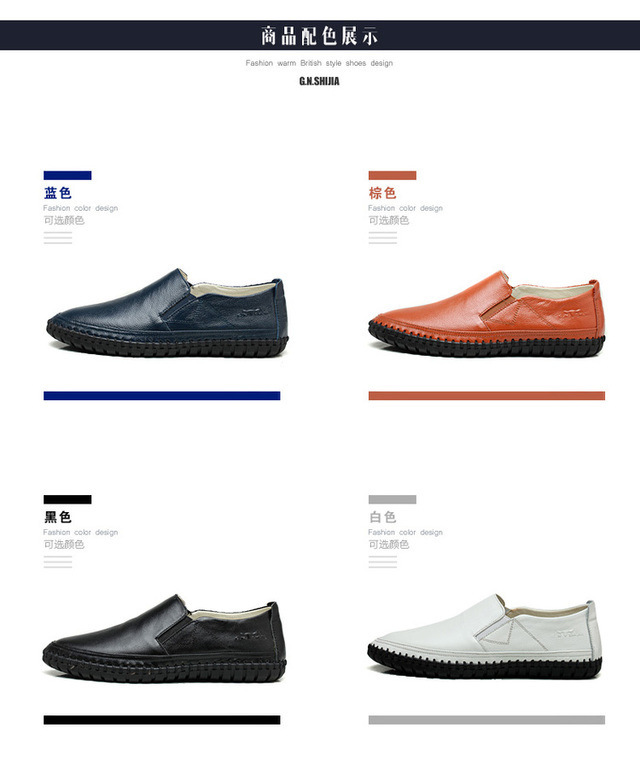Open the black shoe product image

coord(164,639)
